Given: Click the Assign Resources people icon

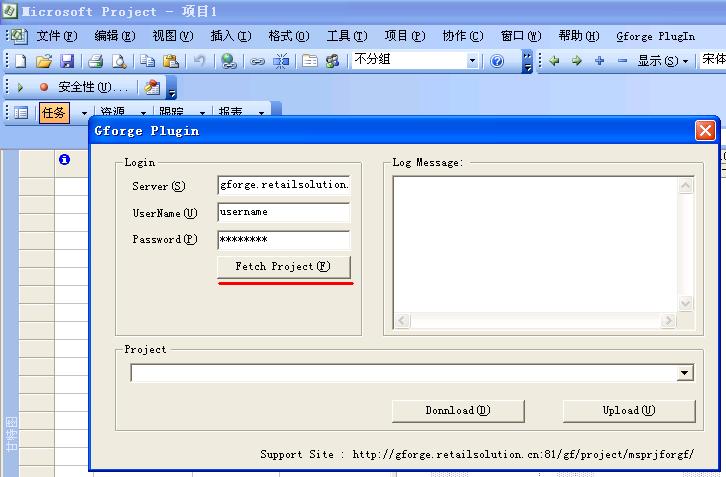Looking at the screenshot, I should point(332,61).
